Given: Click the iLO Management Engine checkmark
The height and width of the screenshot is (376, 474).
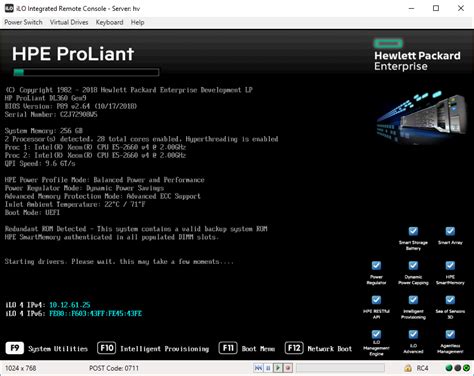Looking at the screenshot, I should click(x=376, y=334).
